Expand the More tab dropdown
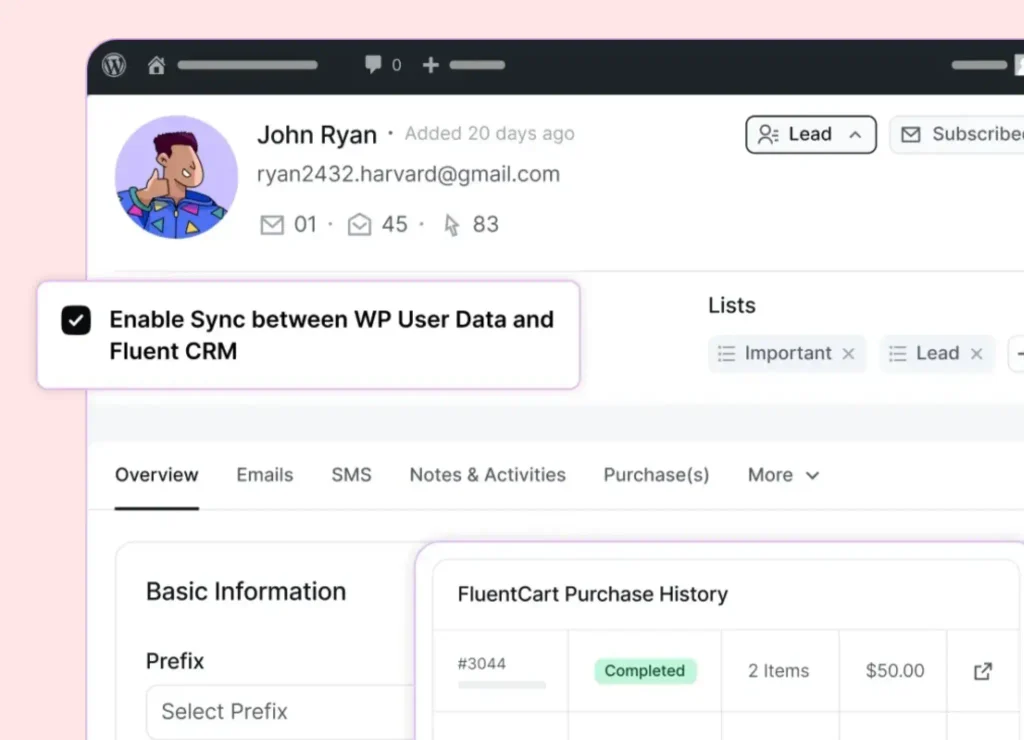Viewport: 1024px width, 740px height. coord(783,475)
